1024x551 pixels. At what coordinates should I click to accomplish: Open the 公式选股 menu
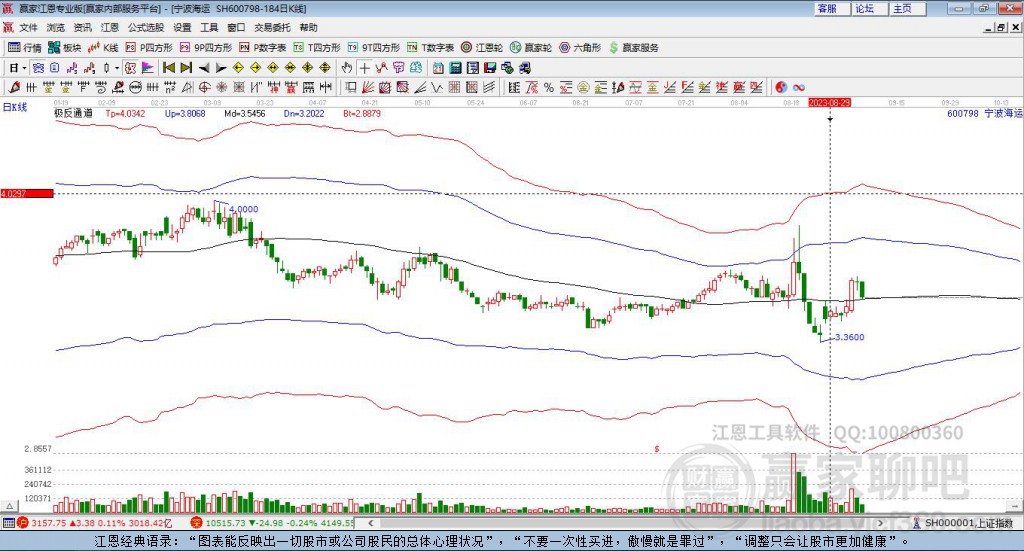[146, 27]
